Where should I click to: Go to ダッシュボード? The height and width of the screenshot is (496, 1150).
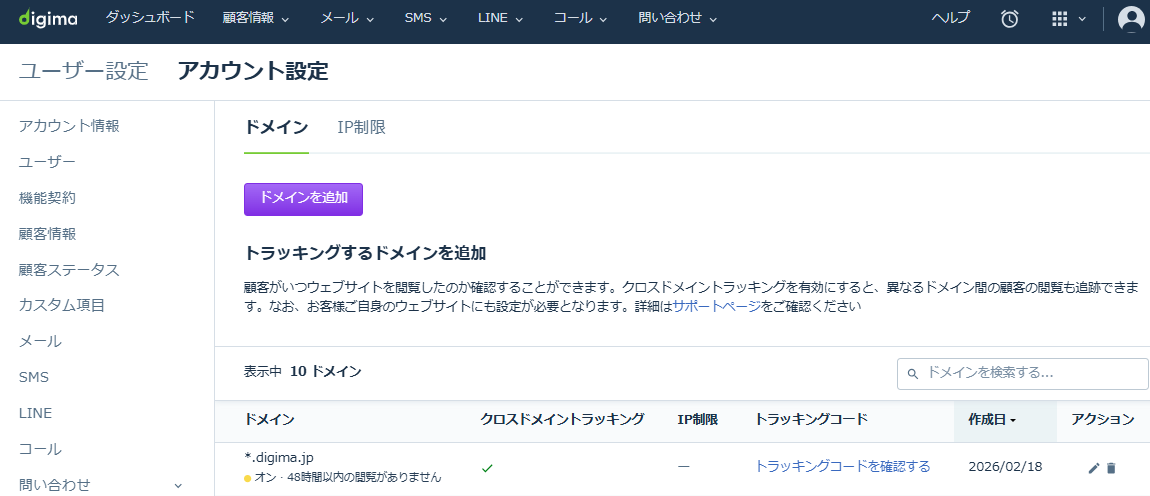(x=150, y=18)
